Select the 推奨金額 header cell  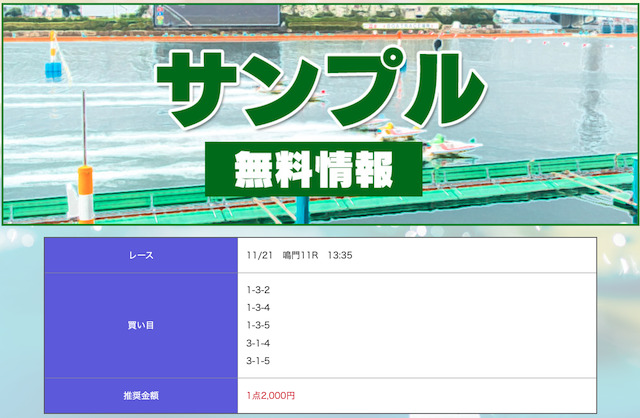[141, 395]
